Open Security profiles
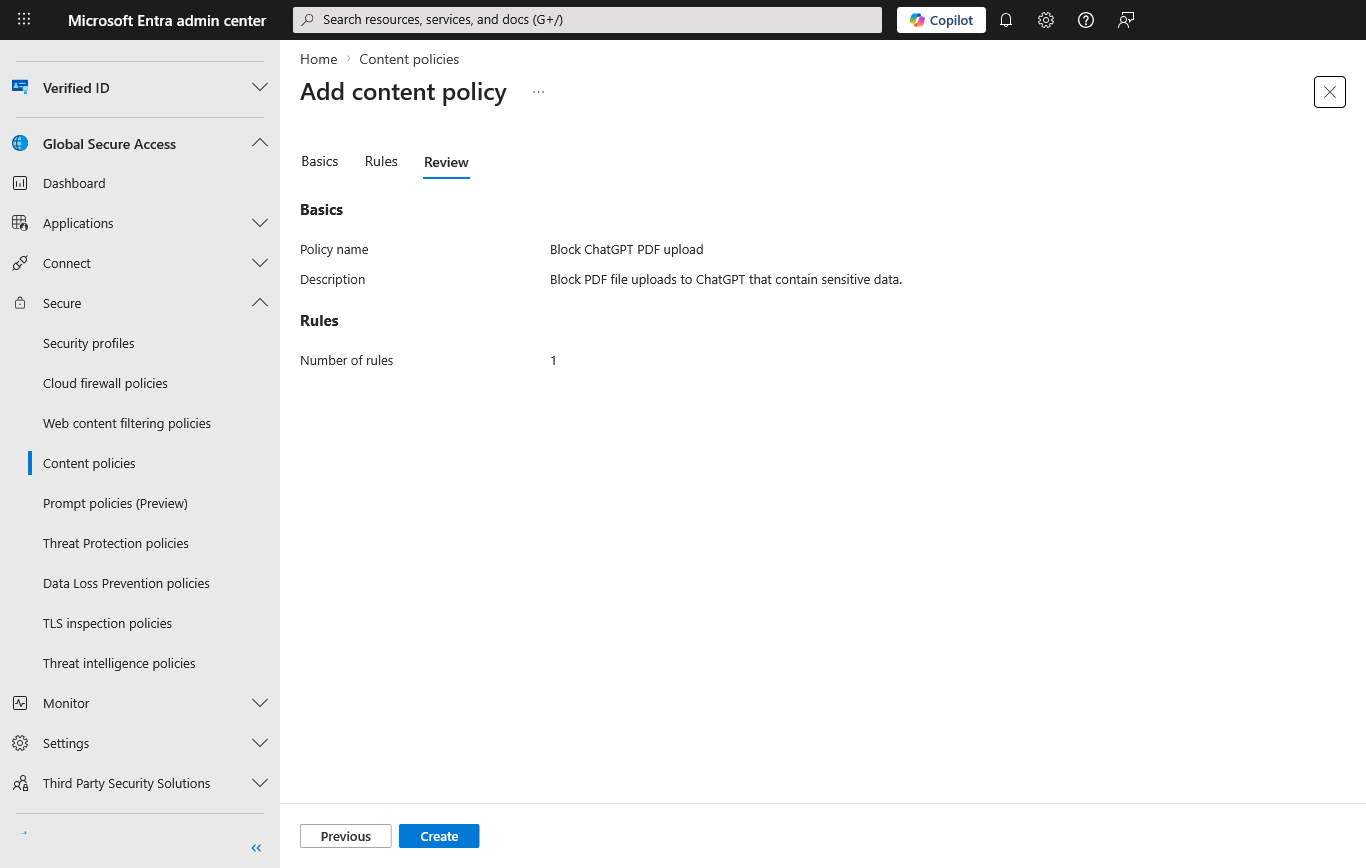The height and width of the screenshot is (868, 1366). click(x=89, y=343)
